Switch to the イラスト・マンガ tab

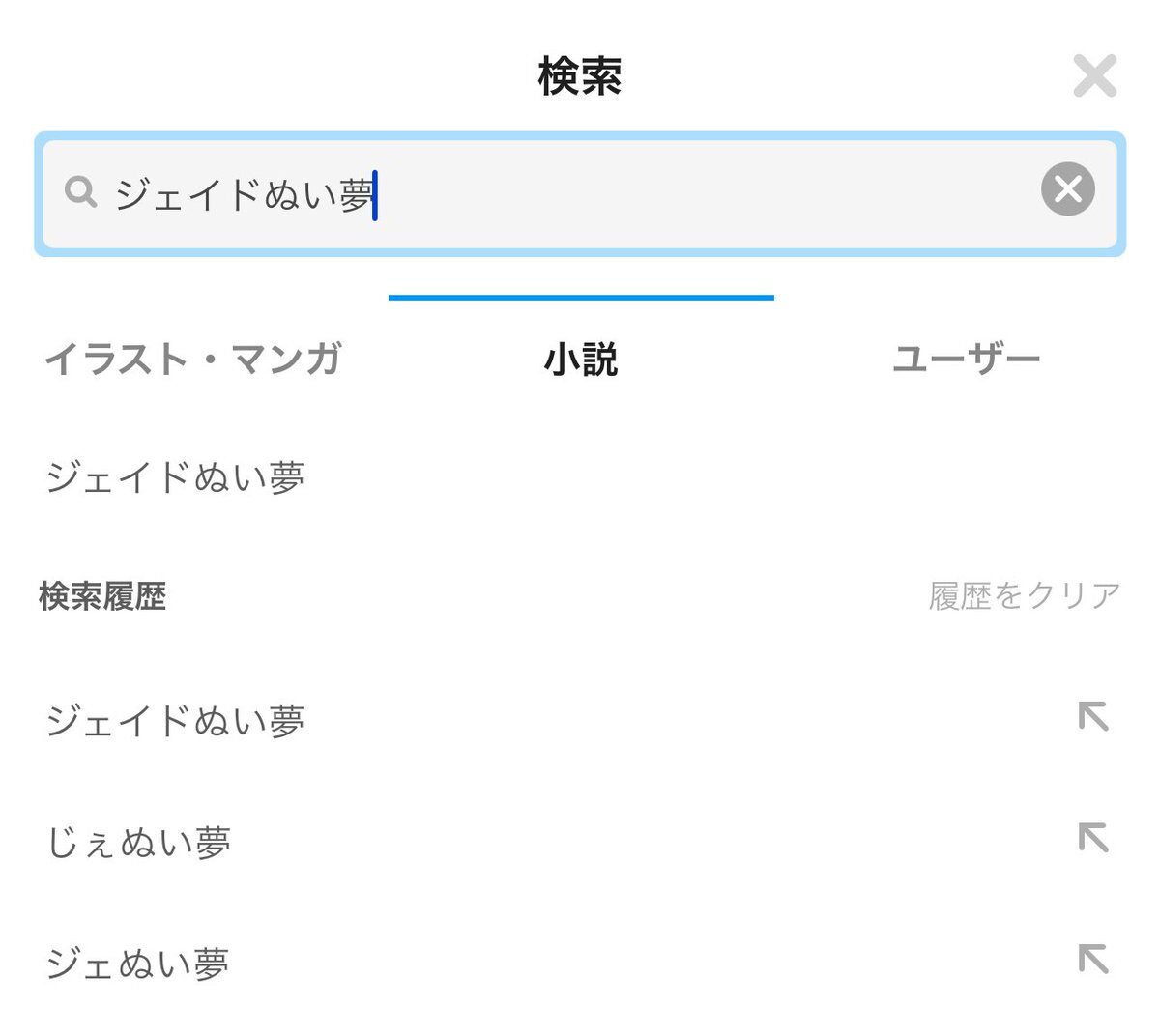point(193,359)
